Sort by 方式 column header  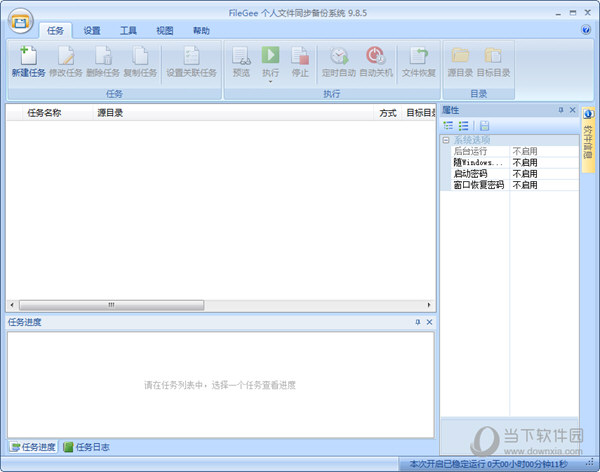[388, 113]
